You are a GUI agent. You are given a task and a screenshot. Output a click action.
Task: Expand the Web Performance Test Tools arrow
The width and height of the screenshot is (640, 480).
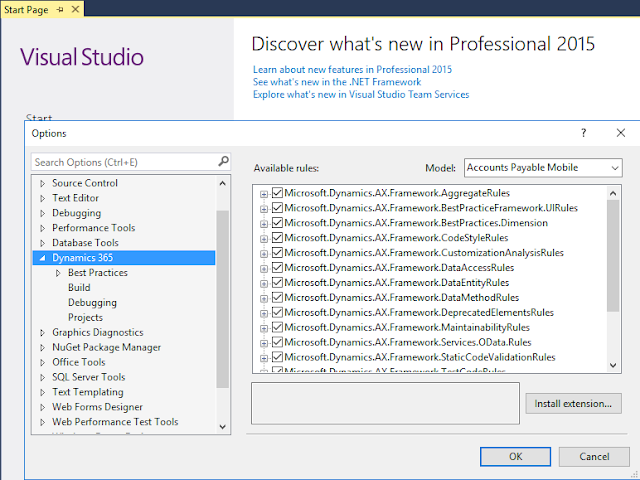[x=42, y=422]
